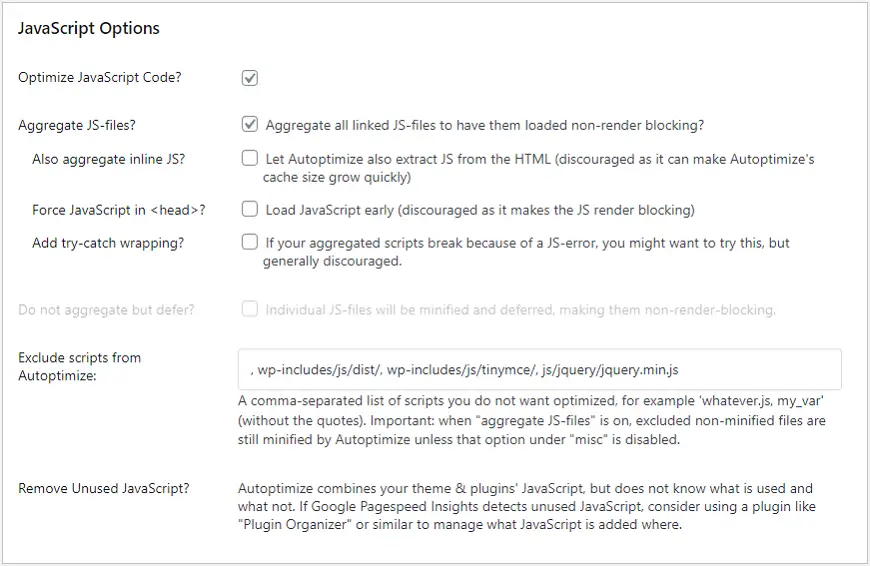Enable the Also aggregate inline JS checkbox
Viewport: 870px width, 566px height.
tap(250, 159)
